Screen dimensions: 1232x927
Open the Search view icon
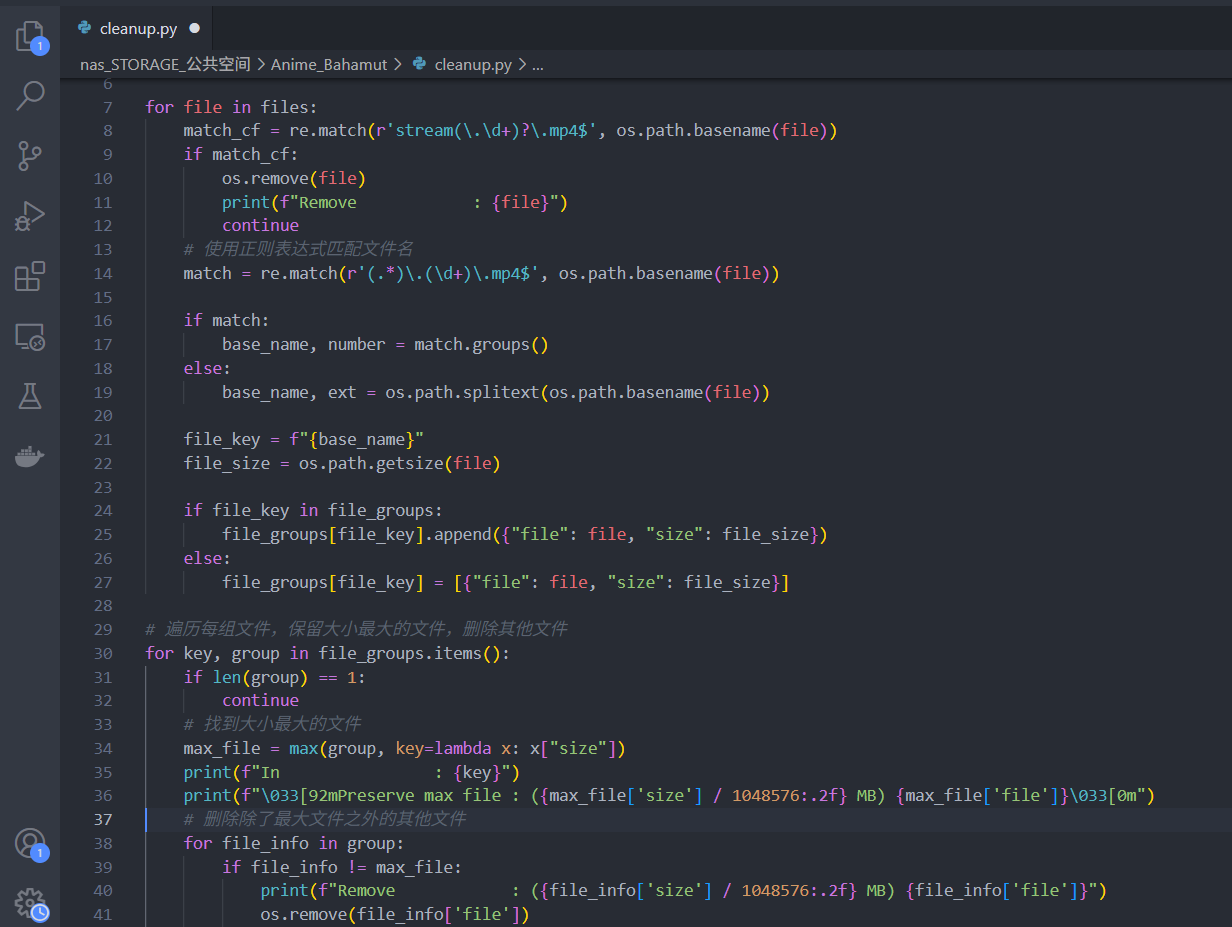point(30,96)
